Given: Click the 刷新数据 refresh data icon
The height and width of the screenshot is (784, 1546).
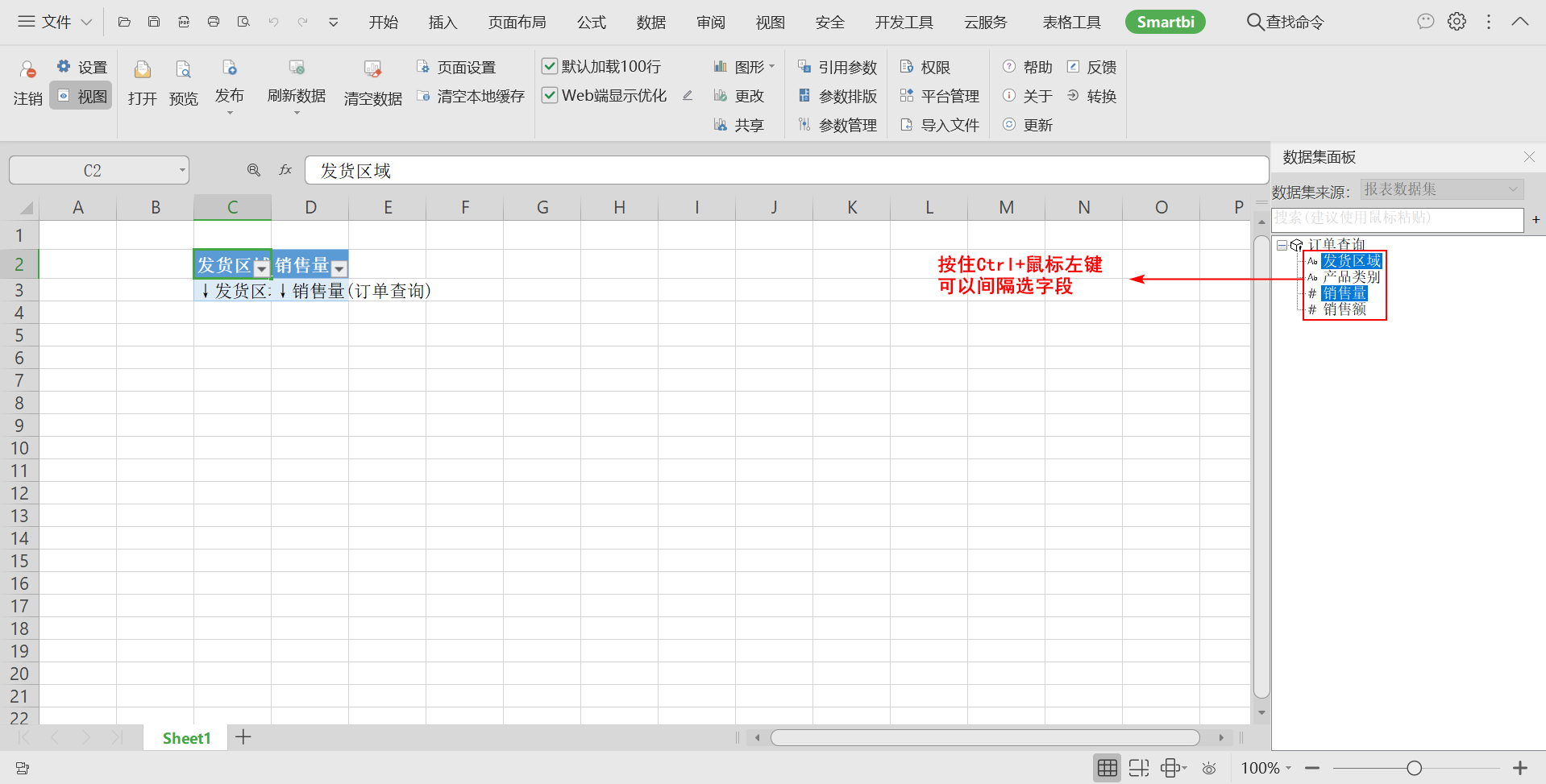Looking at the screenshot, I should coord(297,68).
